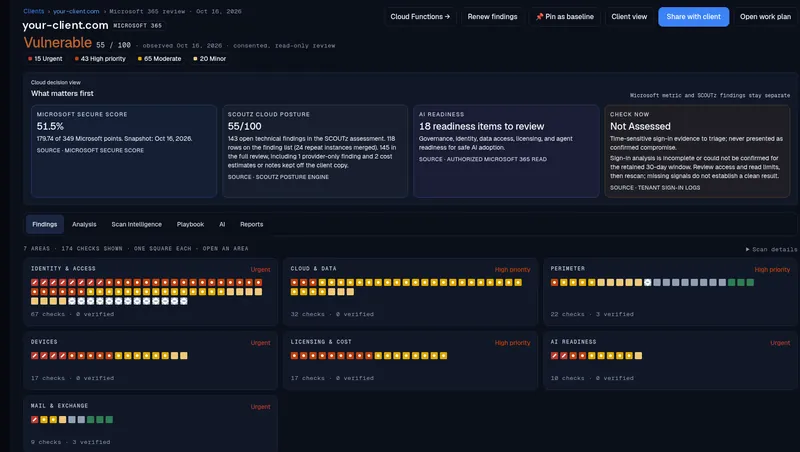Click first red check square in AI Readiness area
800x452 pixels.
click(x=555, y=356)
